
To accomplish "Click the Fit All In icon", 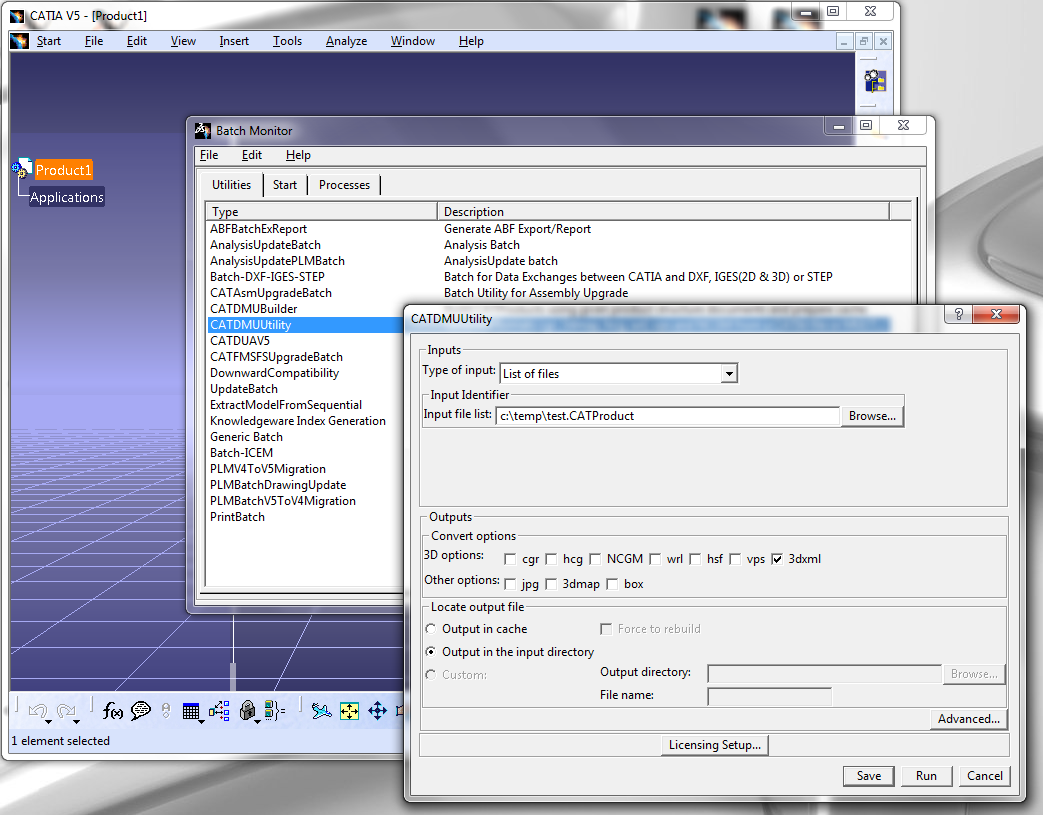I will point(349,711).
